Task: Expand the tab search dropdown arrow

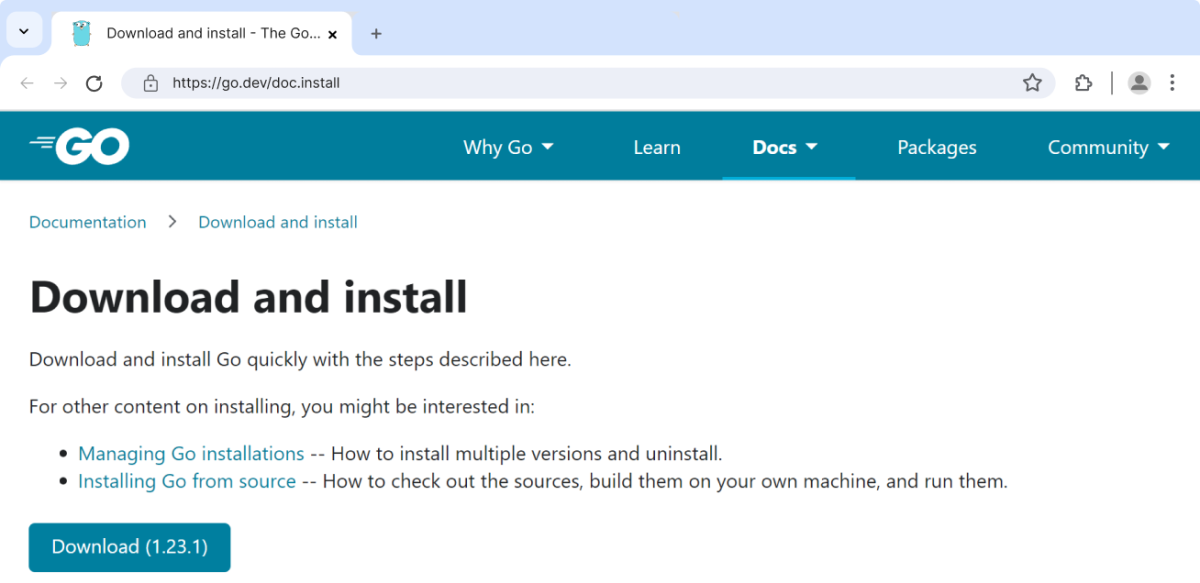Action: coord(24,31)
